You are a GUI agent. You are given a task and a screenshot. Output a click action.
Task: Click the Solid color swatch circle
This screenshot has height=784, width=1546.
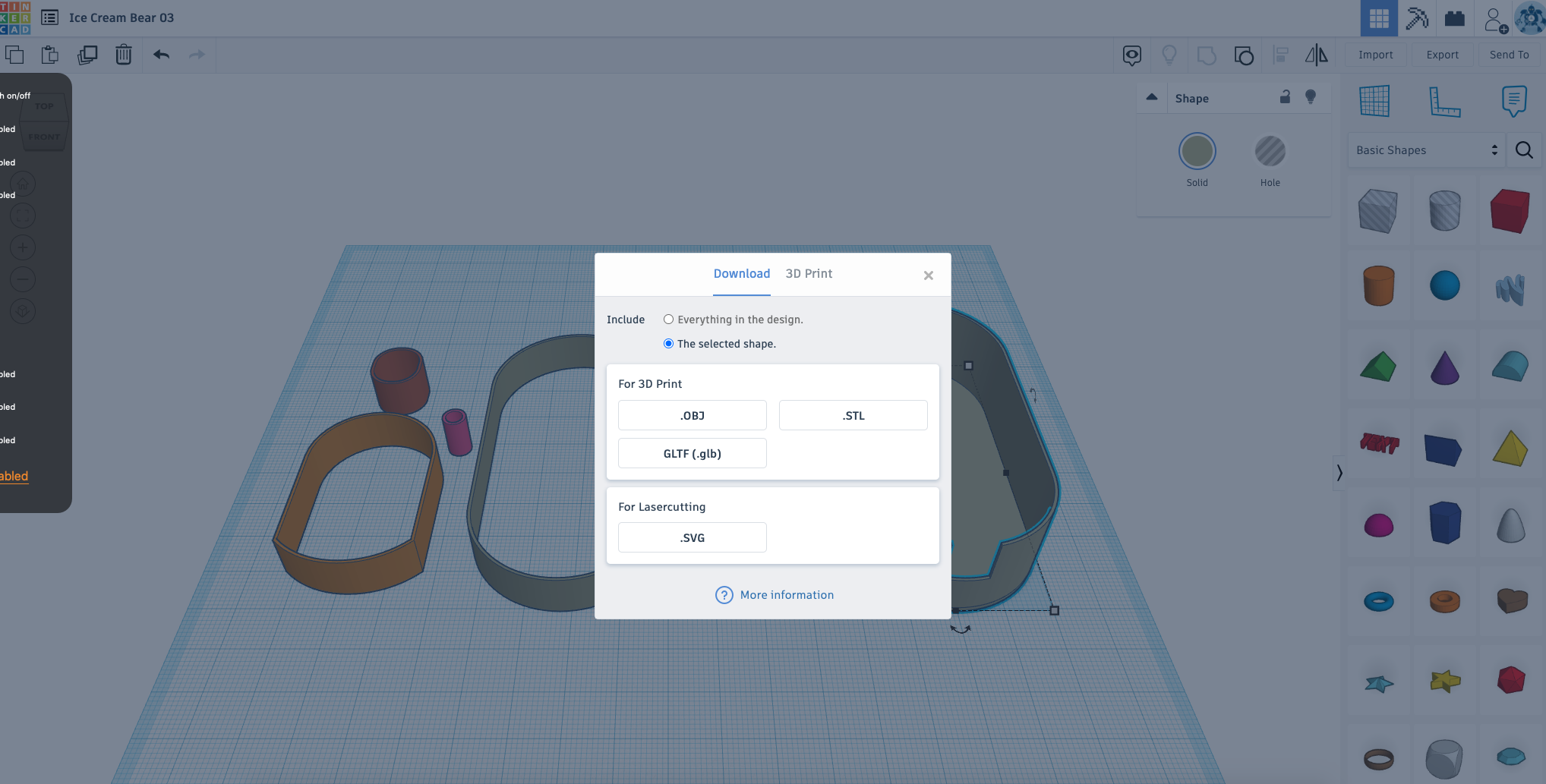point(1197,150)
